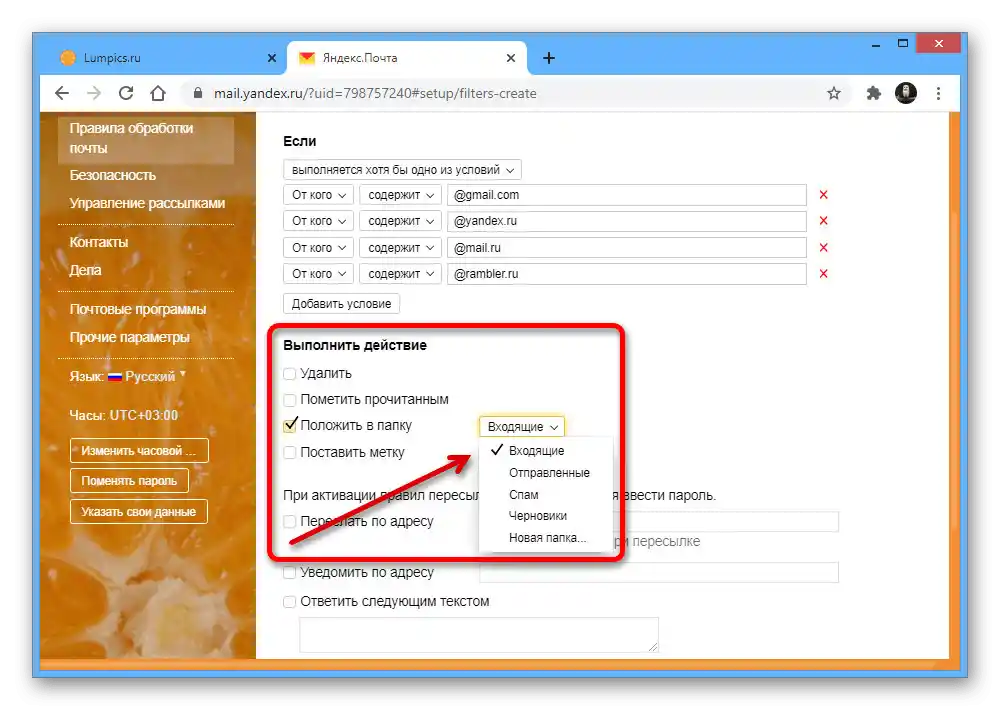Select the Яндекс.Почта tab
1000x710 pixels.
(x=407, y=58)
